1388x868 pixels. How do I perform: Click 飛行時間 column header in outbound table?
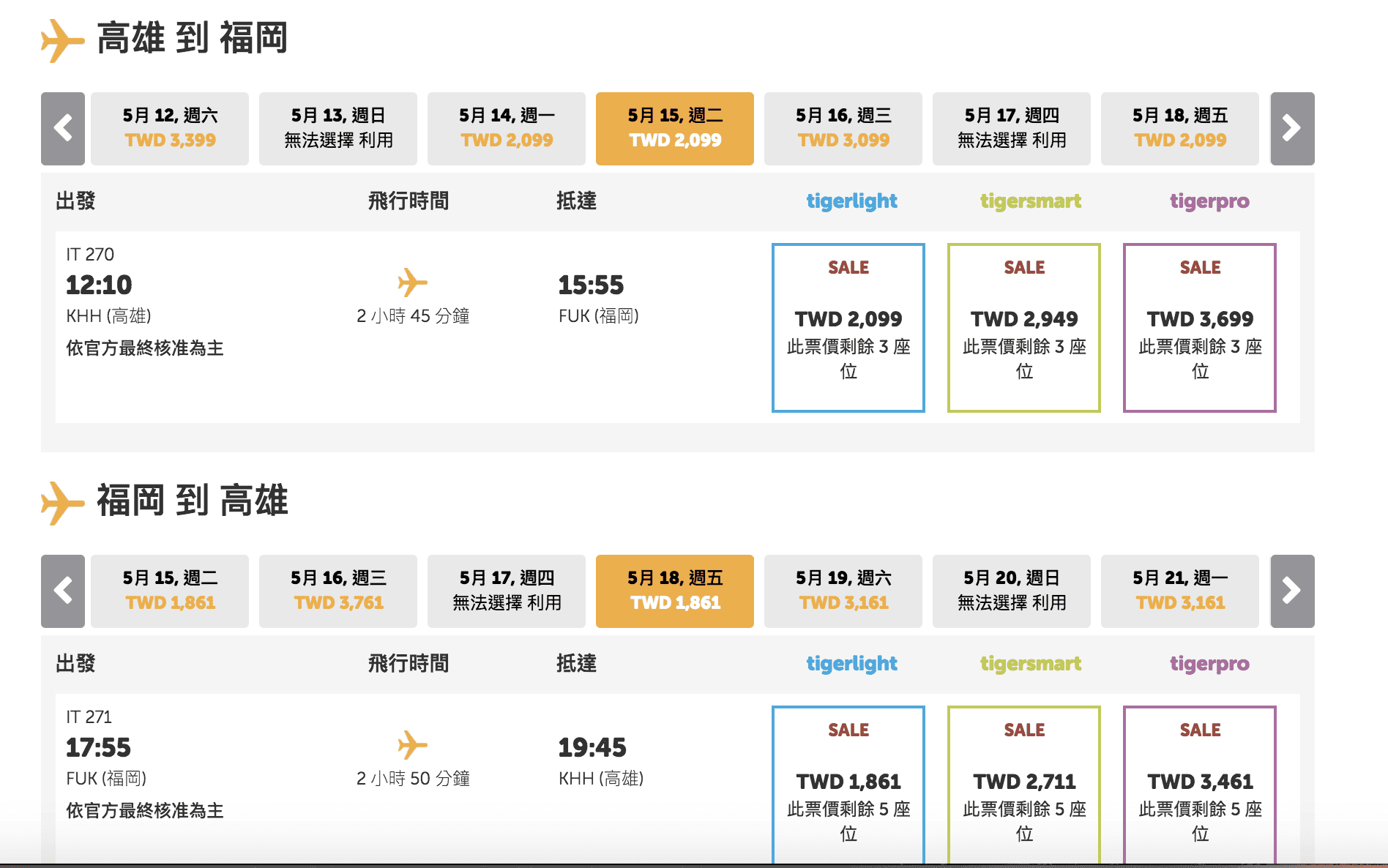tap(408, 201)
